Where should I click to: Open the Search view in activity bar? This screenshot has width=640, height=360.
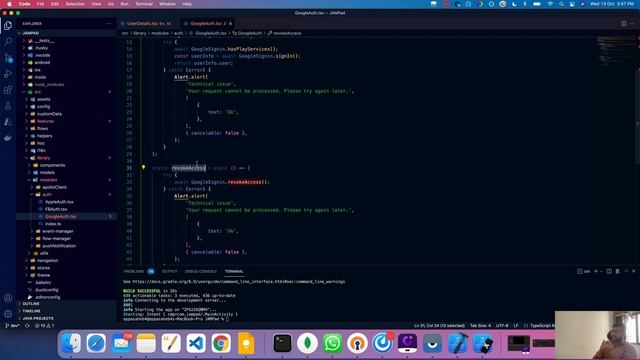(8, 41)
